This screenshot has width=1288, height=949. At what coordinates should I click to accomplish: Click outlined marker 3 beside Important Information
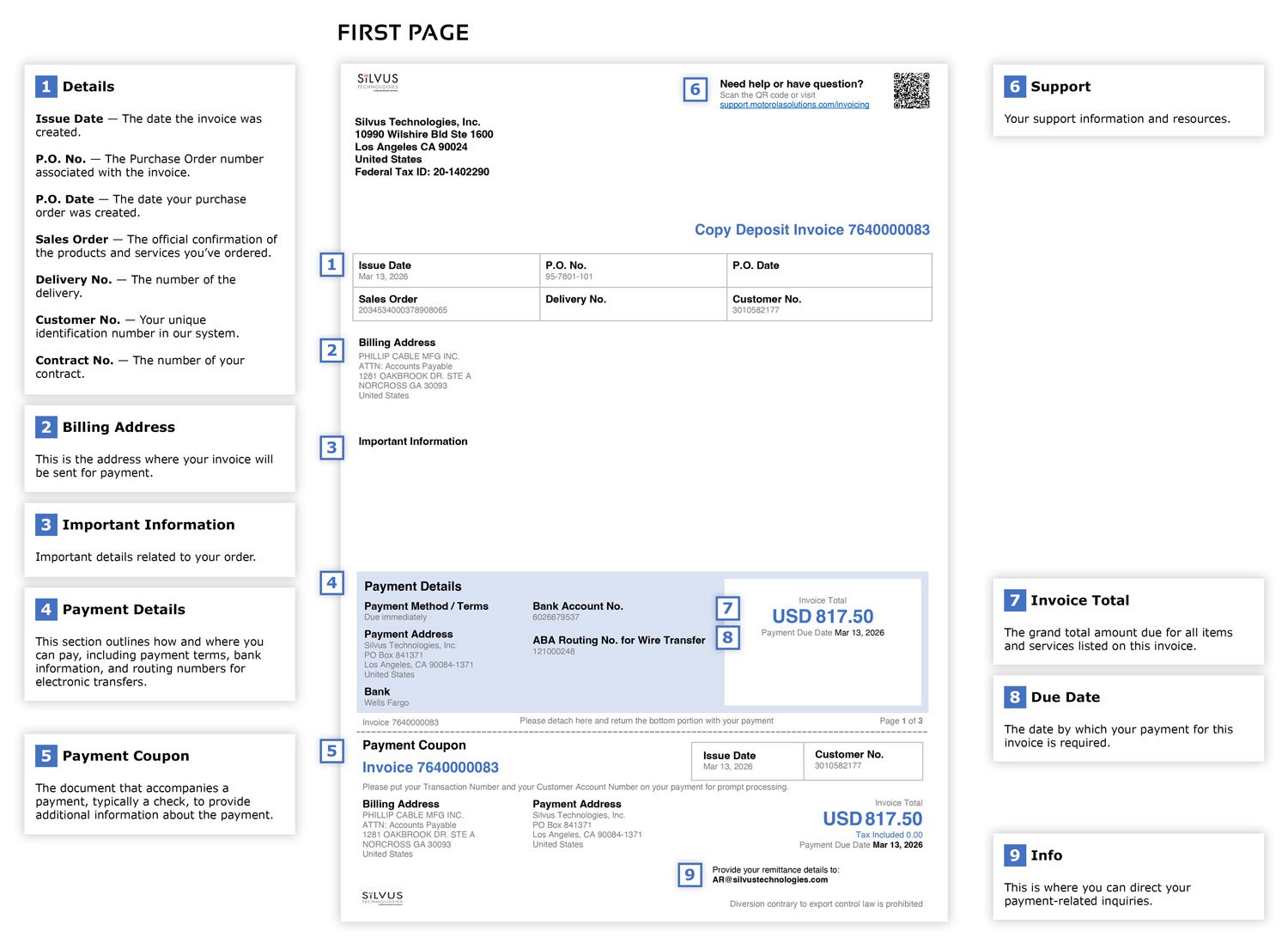[331, 447]
